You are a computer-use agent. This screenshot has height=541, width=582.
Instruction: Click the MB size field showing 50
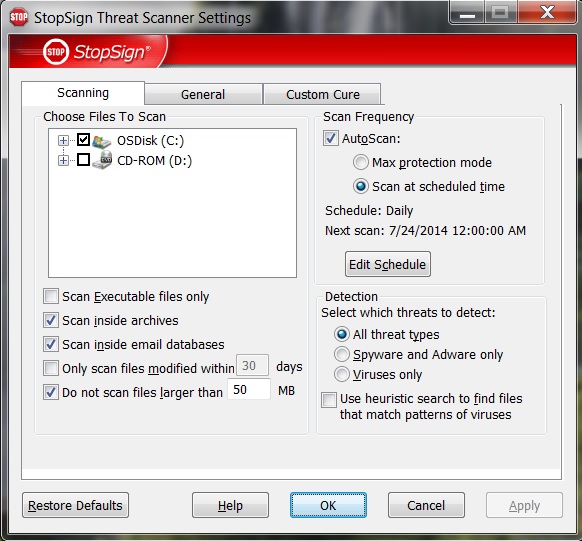click(249, 390)
